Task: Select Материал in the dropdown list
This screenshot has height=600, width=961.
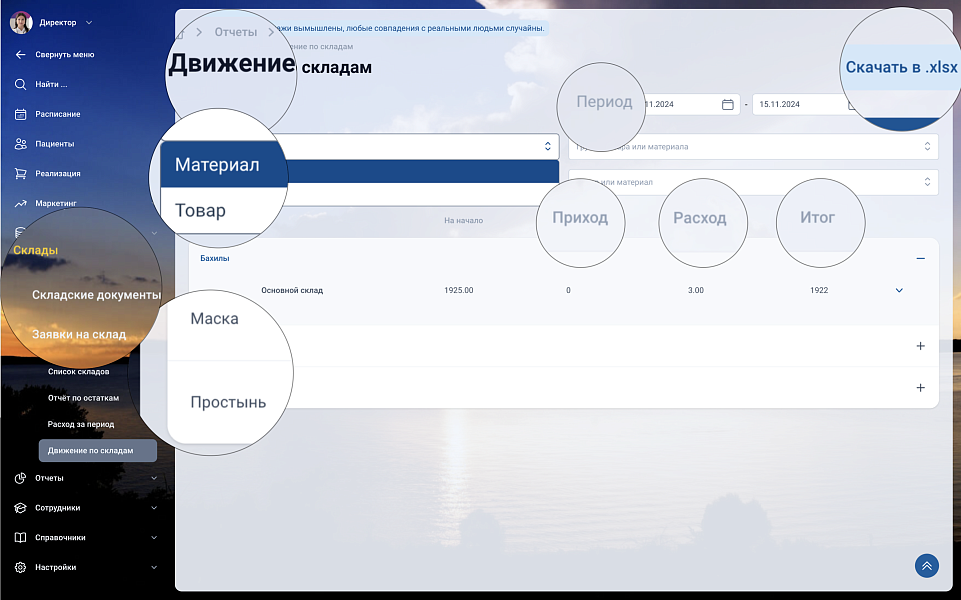Action: (217, 165)
